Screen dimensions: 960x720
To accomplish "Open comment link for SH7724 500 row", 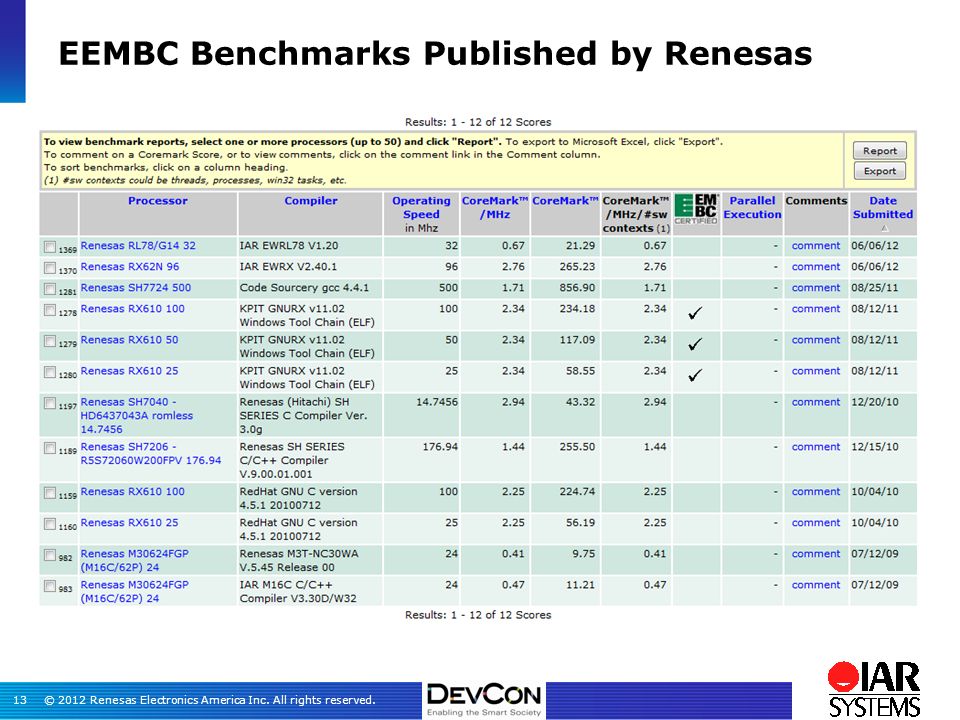I will click(x=816, y=288).
